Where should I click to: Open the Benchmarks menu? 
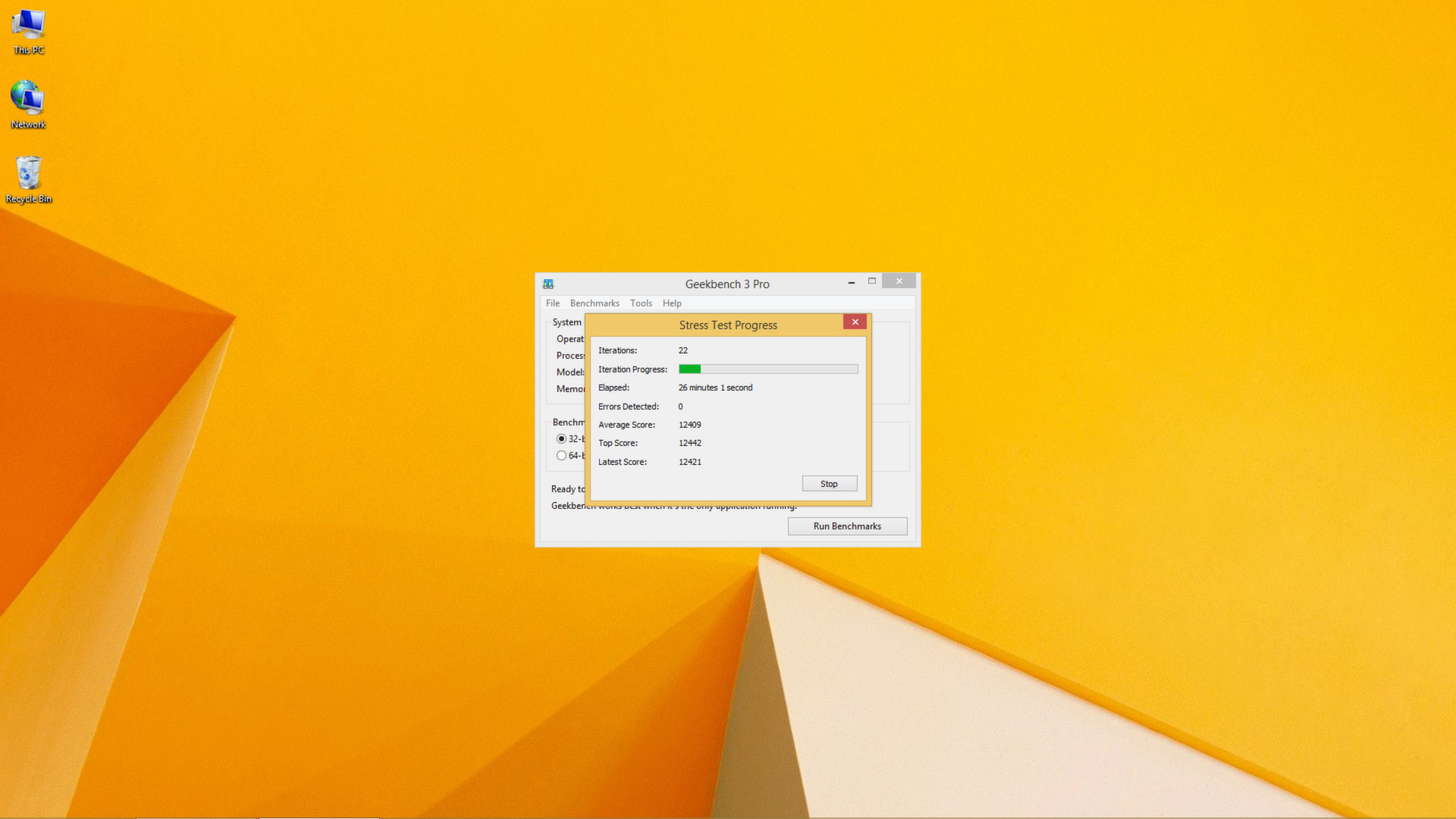594,303
